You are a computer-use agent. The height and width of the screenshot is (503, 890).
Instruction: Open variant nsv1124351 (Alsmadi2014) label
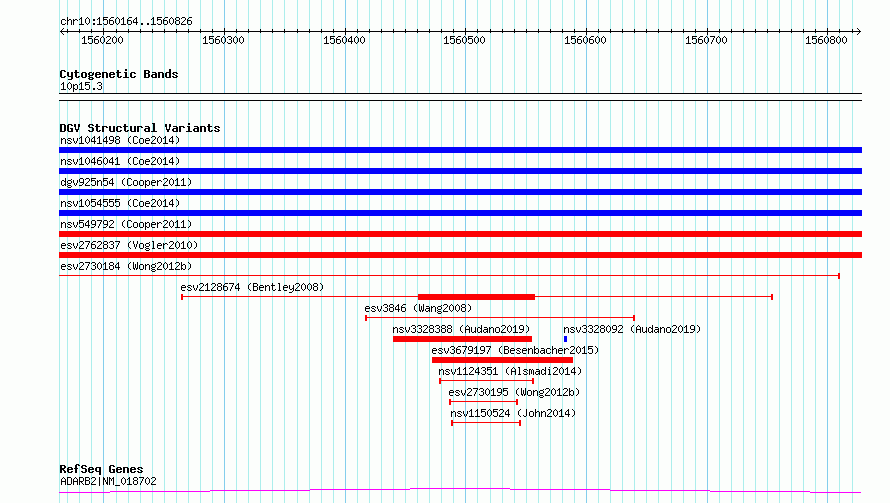[x=510, y=371]
